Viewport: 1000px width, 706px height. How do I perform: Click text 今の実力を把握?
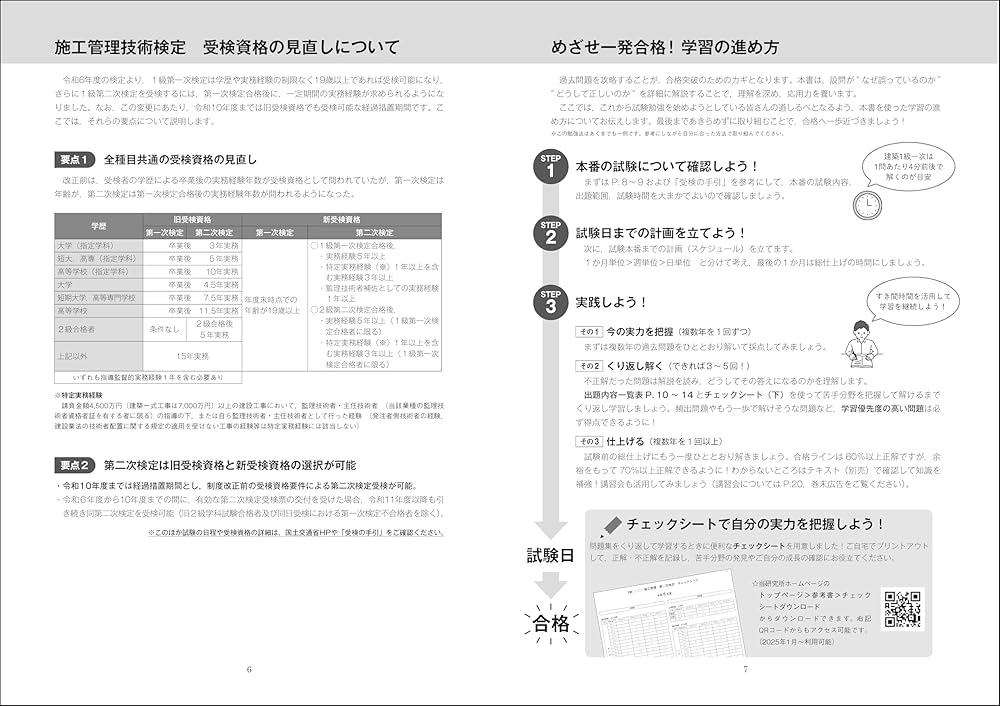pyautogui.click(x=640, y=332)
